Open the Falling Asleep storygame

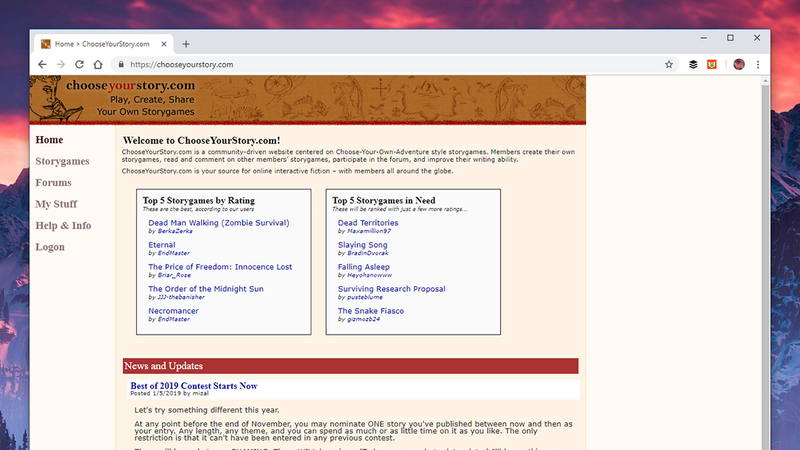(x=363, y=267)
